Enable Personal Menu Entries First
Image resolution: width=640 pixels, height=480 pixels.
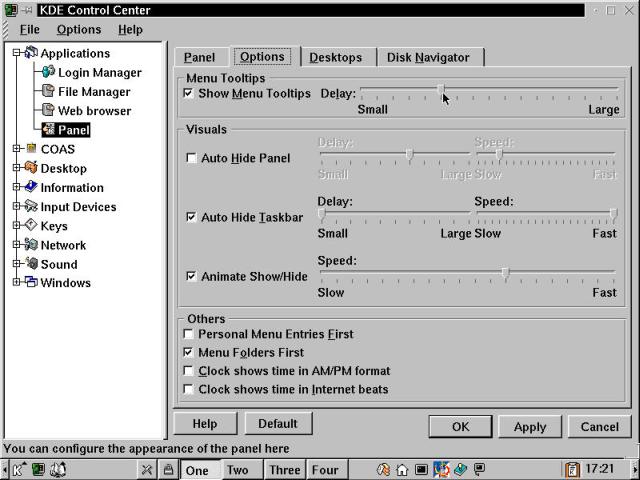(x=189, y=334)
